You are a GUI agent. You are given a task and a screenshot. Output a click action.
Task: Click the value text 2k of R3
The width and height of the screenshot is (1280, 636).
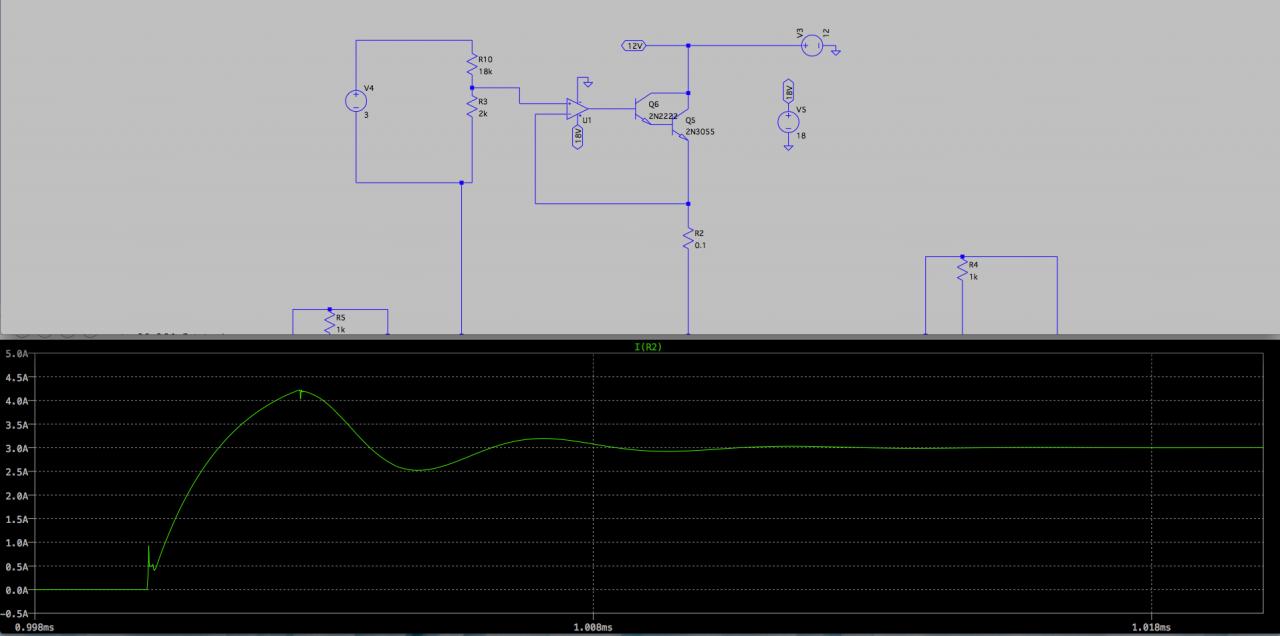484,114
